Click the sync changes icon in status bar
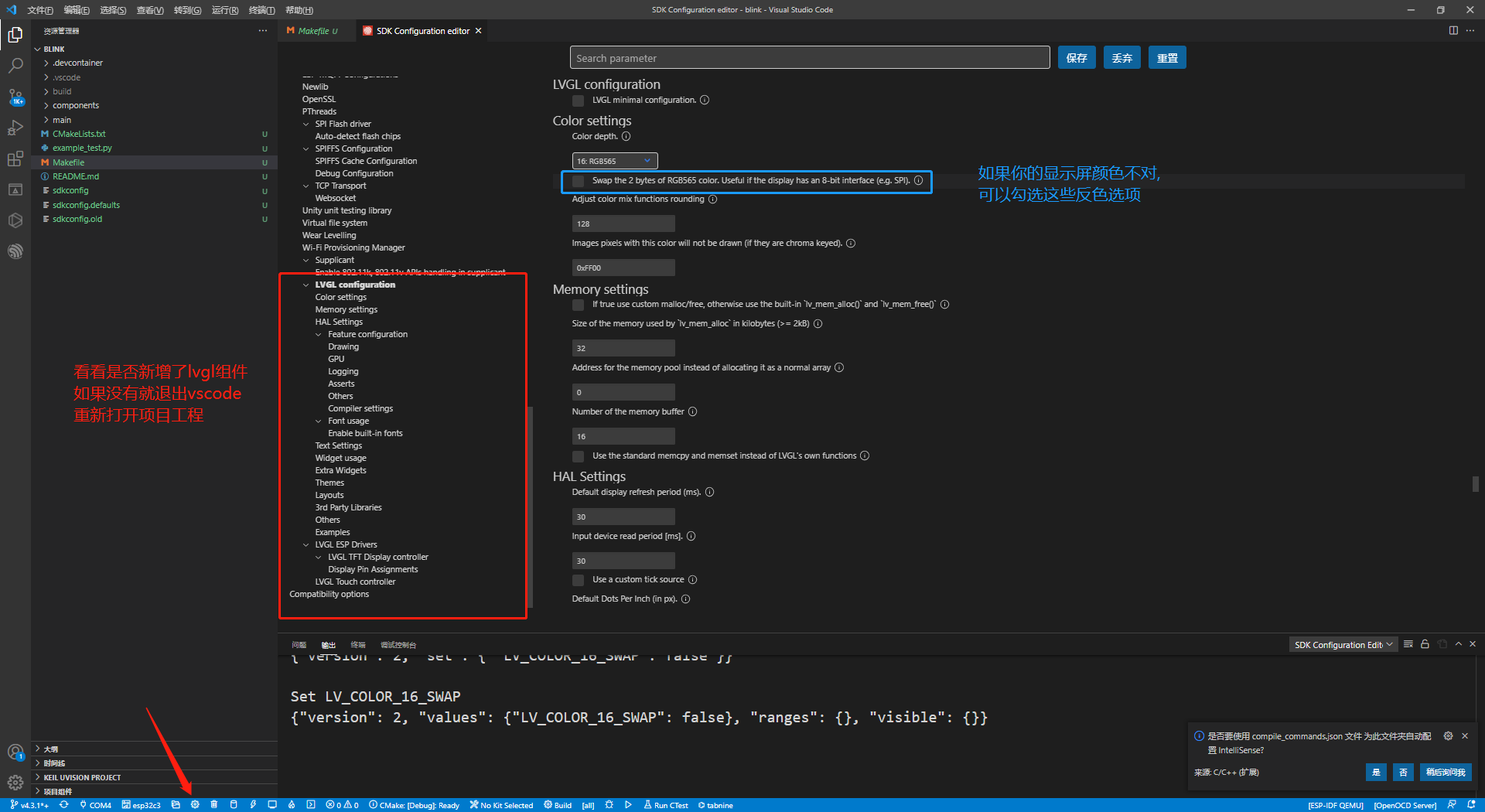 (63, 805)
